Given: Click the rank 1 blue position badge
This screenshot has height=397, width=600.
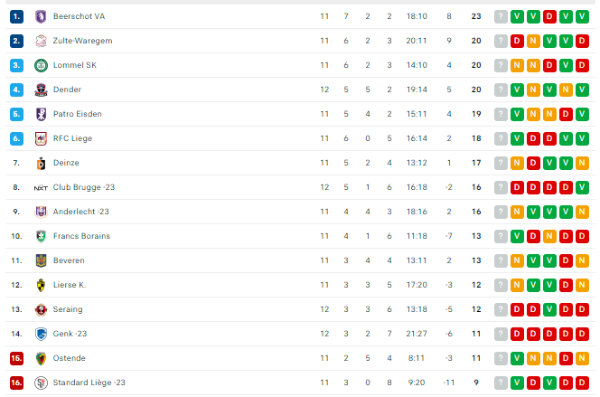Looking at the screenshot, I should [x=16, y=16].
